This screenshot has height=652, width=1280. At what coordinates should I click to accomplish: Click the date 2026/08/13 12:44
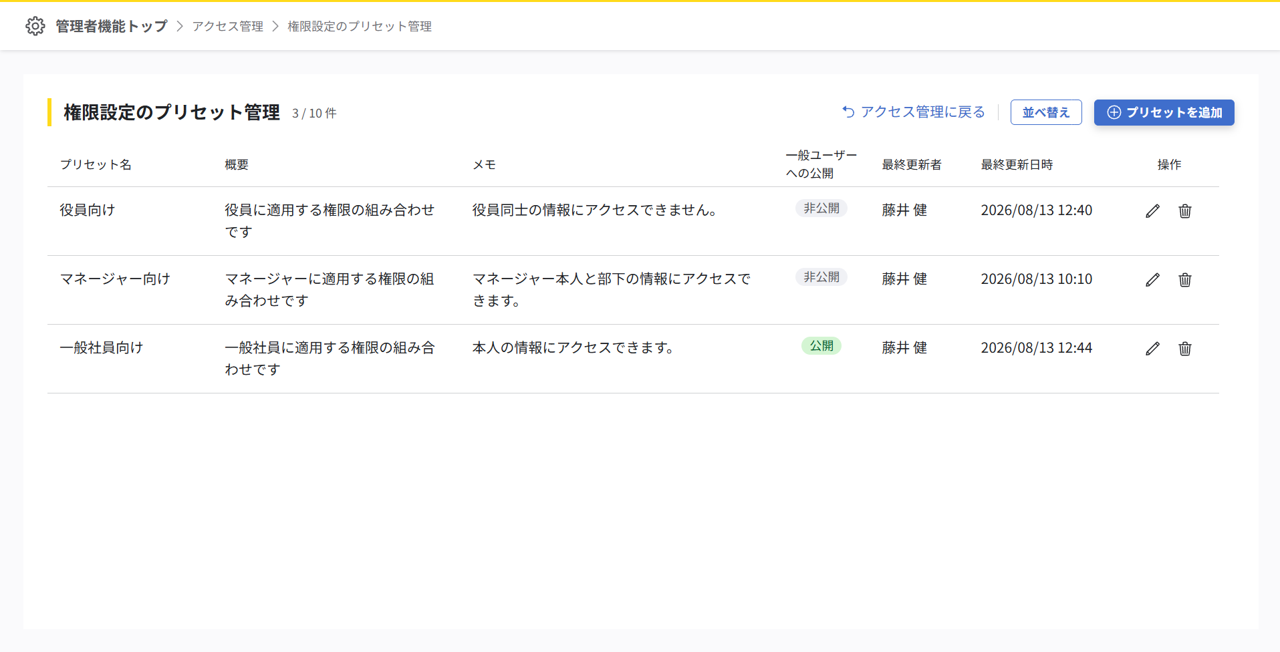[x=1036, y=348]
